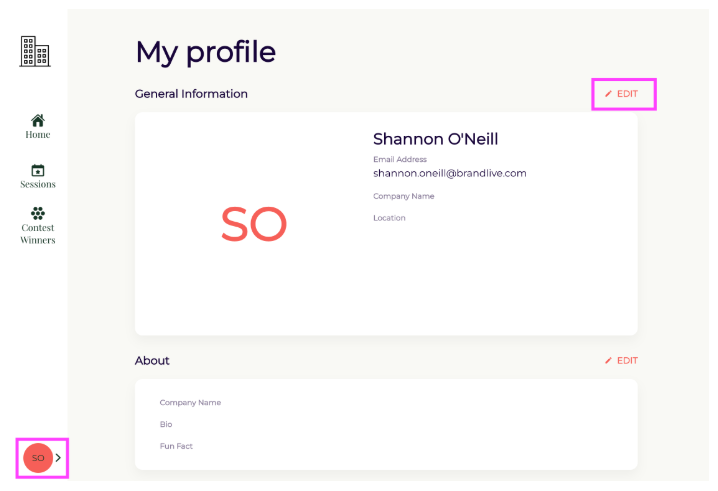Screen dimensions: 718x491
Task: Click the name Shannon O'Neill
Action: pos(435,139)
